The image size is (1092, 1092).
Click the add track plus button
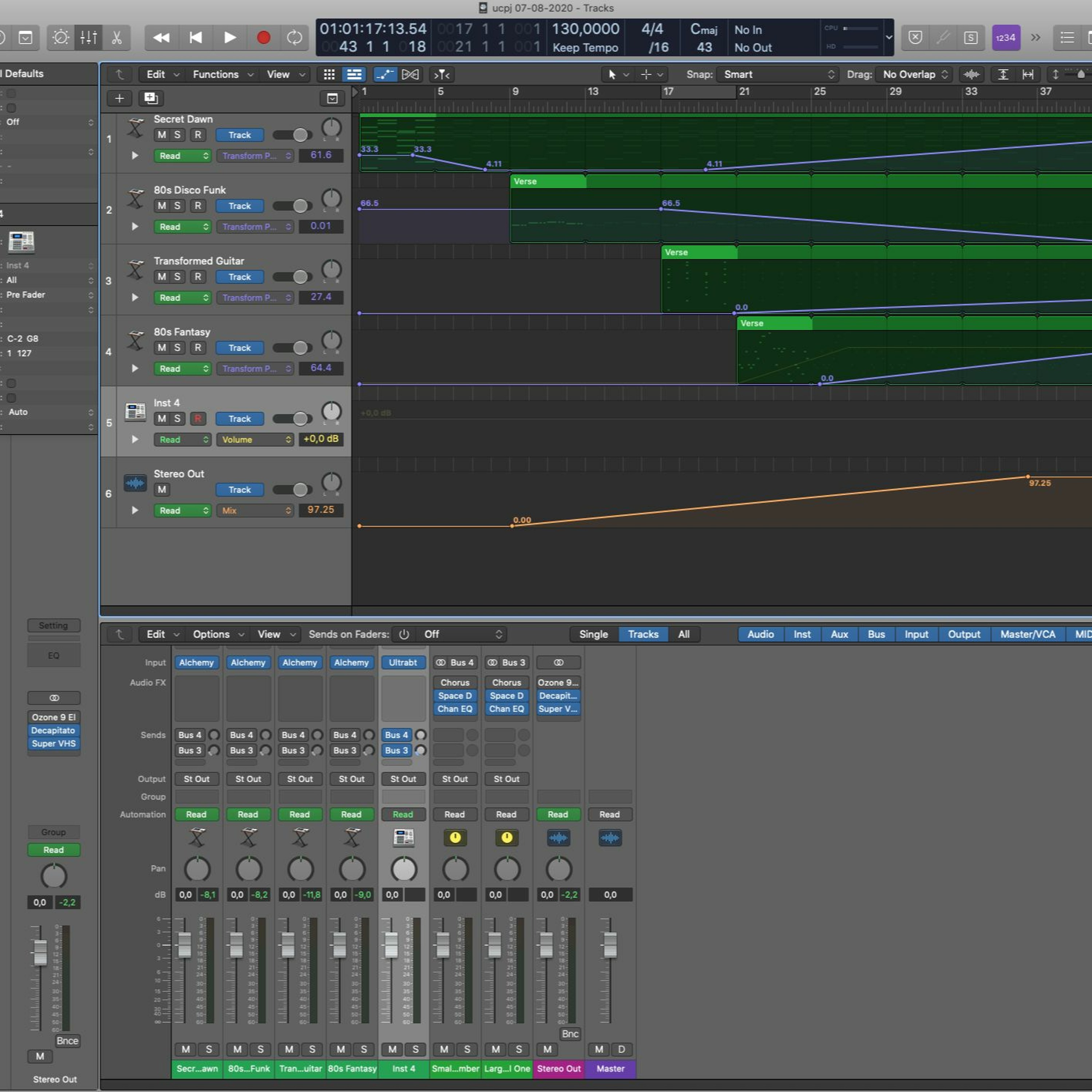point(119,98)
